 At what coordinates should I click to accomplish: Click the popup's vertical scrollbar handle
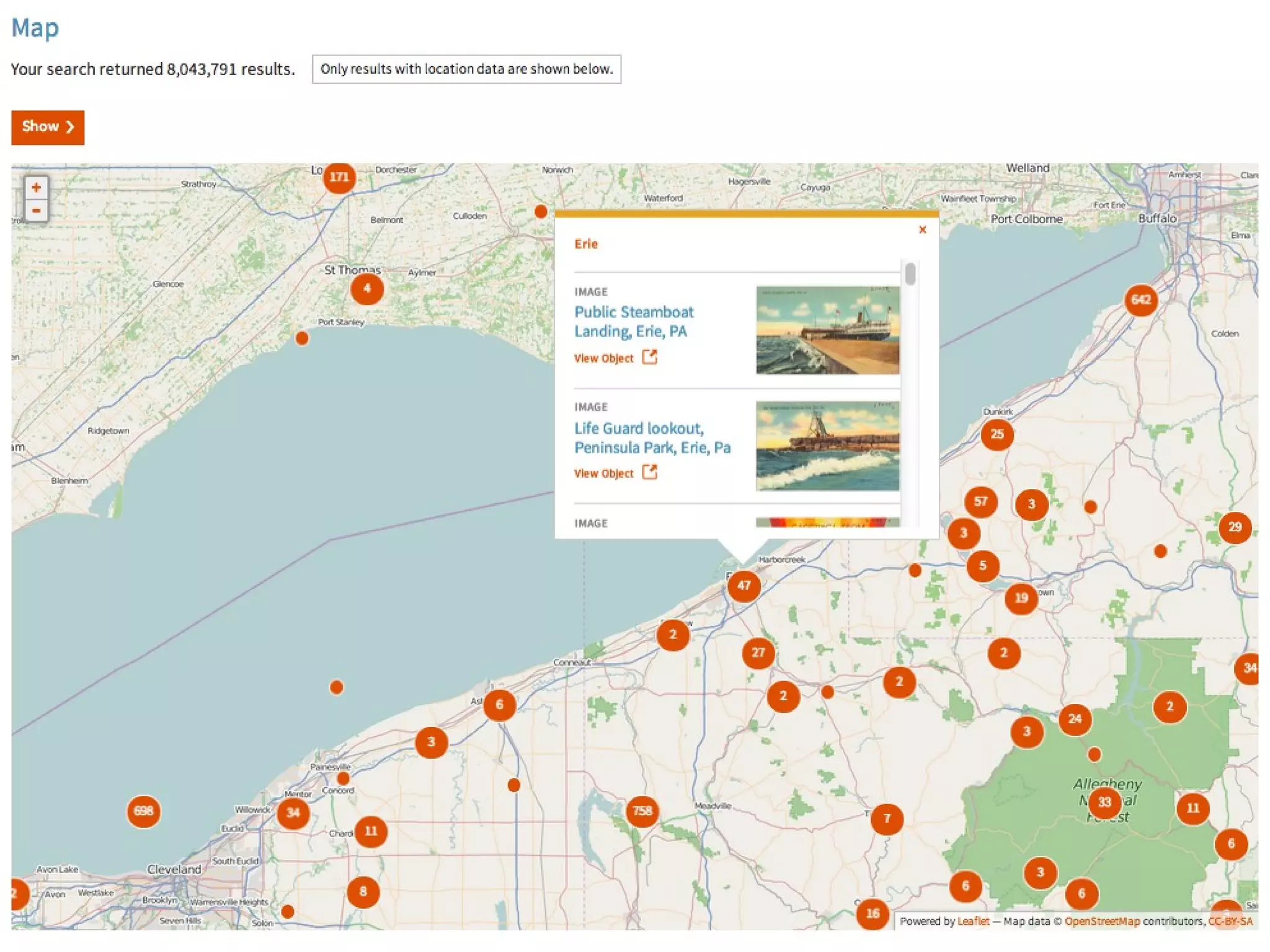[x=910, y=275]
